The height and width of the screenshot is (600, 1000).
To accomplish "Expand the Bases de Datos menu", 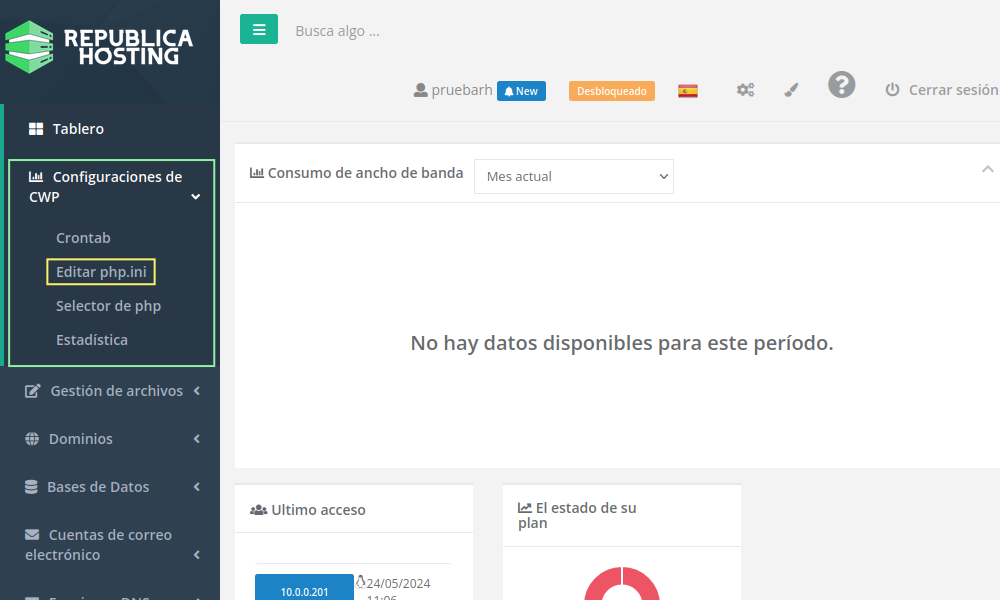I will click(x=112, y=487).
